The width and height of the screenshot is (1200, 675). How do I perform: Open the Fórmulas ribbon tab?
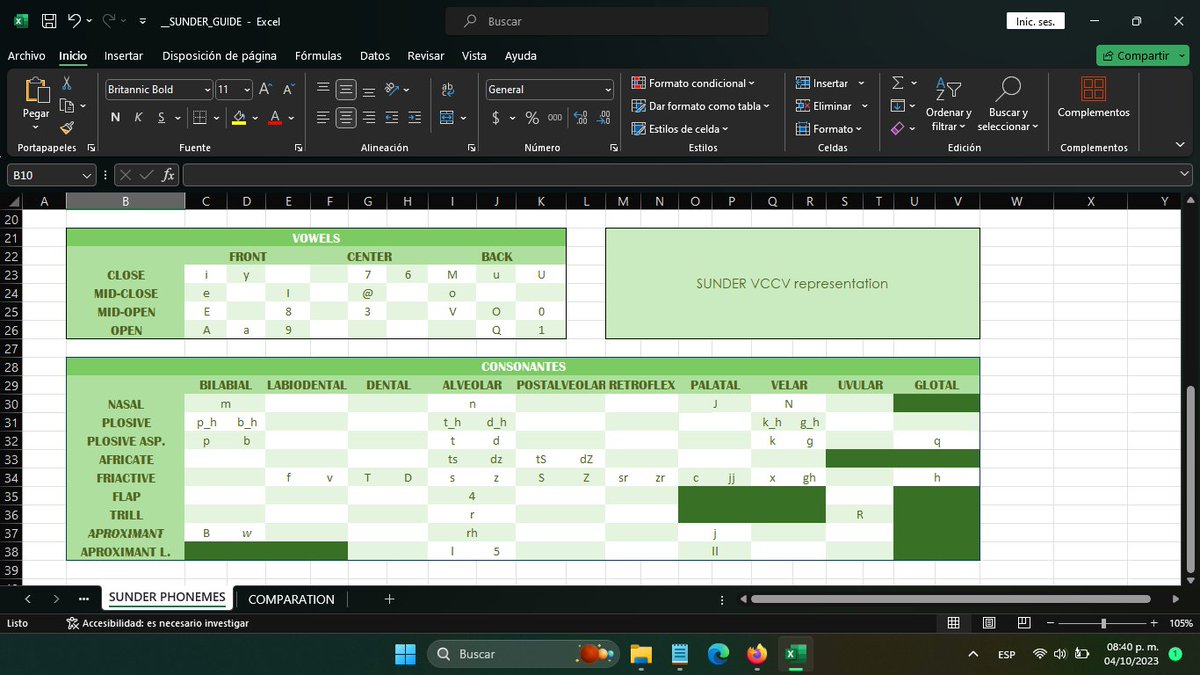318,56
